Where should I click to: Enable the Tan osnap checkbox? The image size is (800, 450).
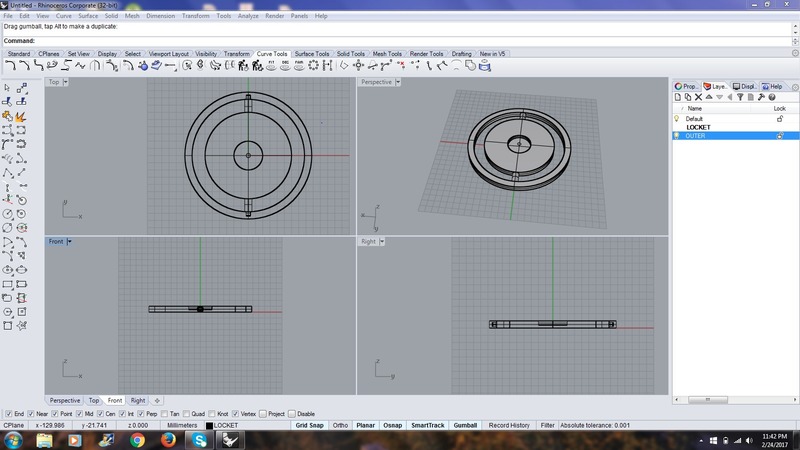point(164,414)
